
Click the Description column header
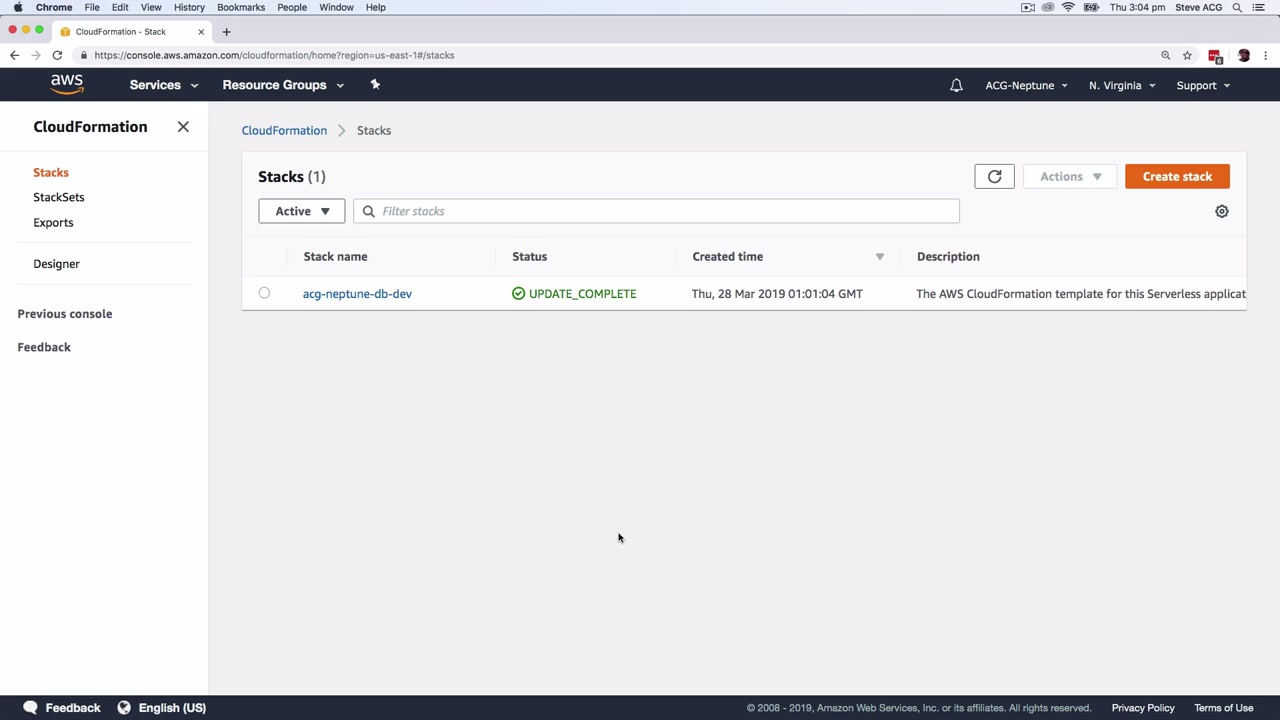point(948,257)
